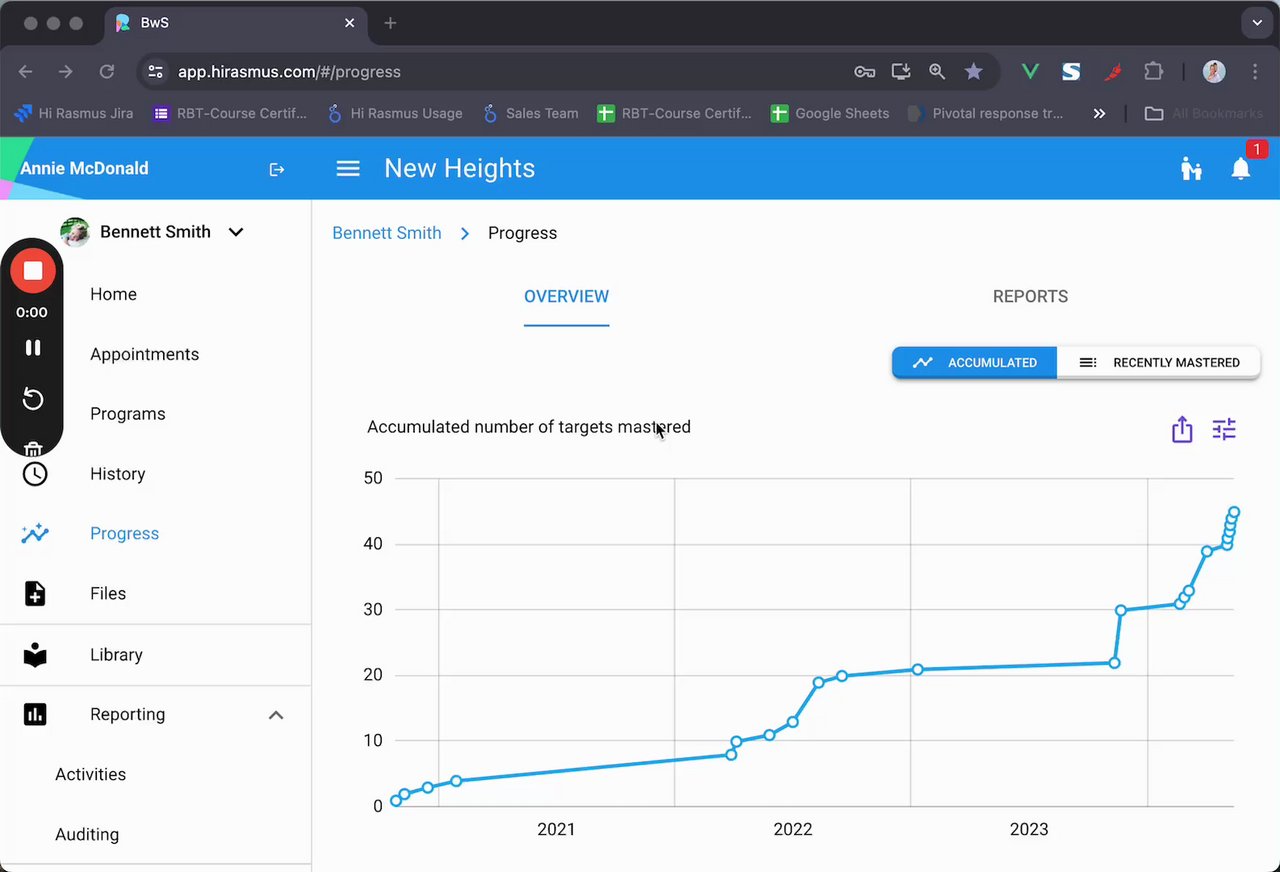Image resolution: width=1280 pixels, height=872 pixels.
Task: Click the logout icon beside Annie McDonald
Action: click(x=277, y=170)
